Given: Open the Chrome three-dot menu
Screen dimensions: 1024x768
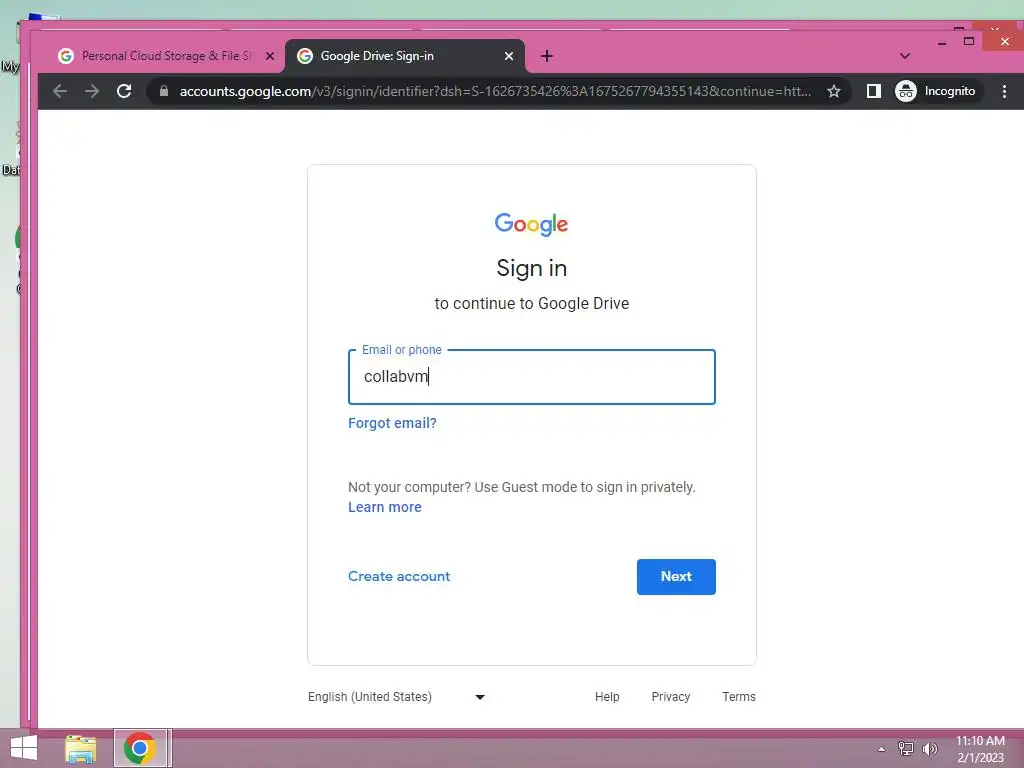Looking at the screenshot, I should point(1004,91).
